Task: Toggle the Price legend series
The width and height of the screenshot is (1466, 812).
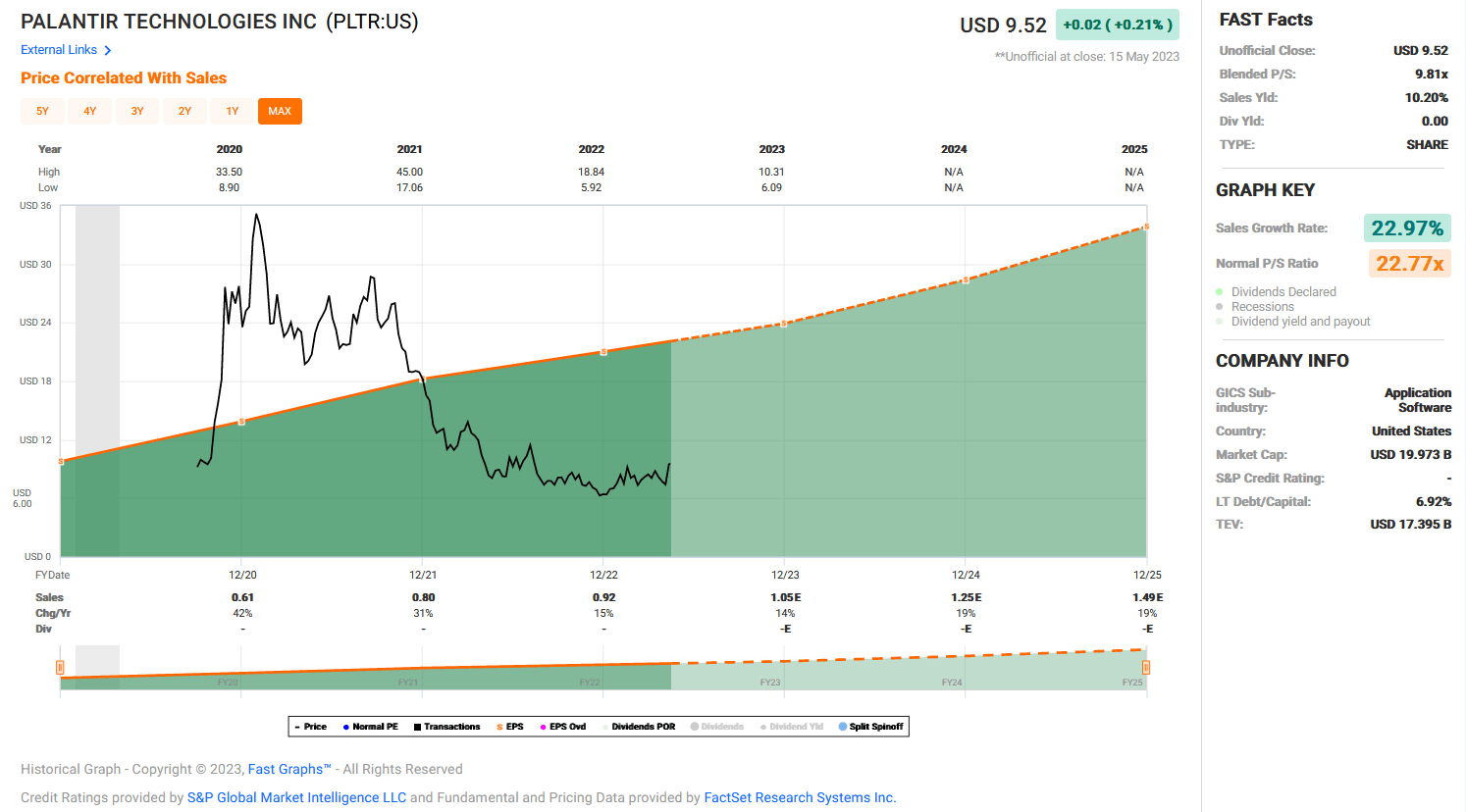Action: [311, 727]
